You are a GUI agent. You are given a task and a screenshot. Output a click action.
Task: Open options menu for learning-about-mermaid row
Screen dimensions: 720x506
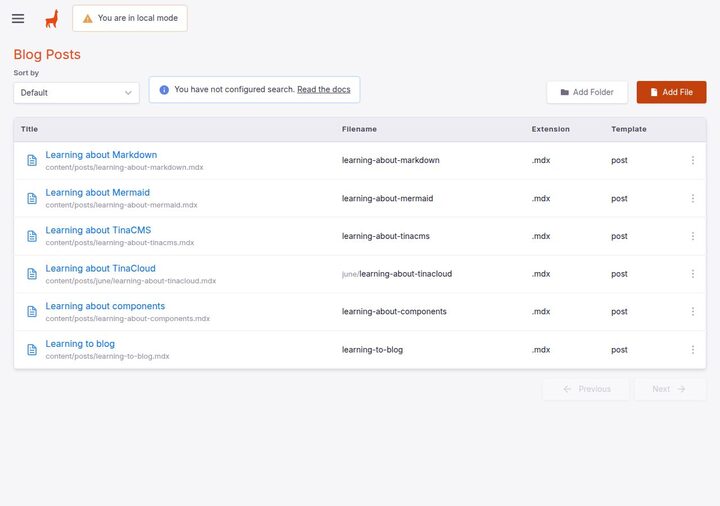coord(692,198)
